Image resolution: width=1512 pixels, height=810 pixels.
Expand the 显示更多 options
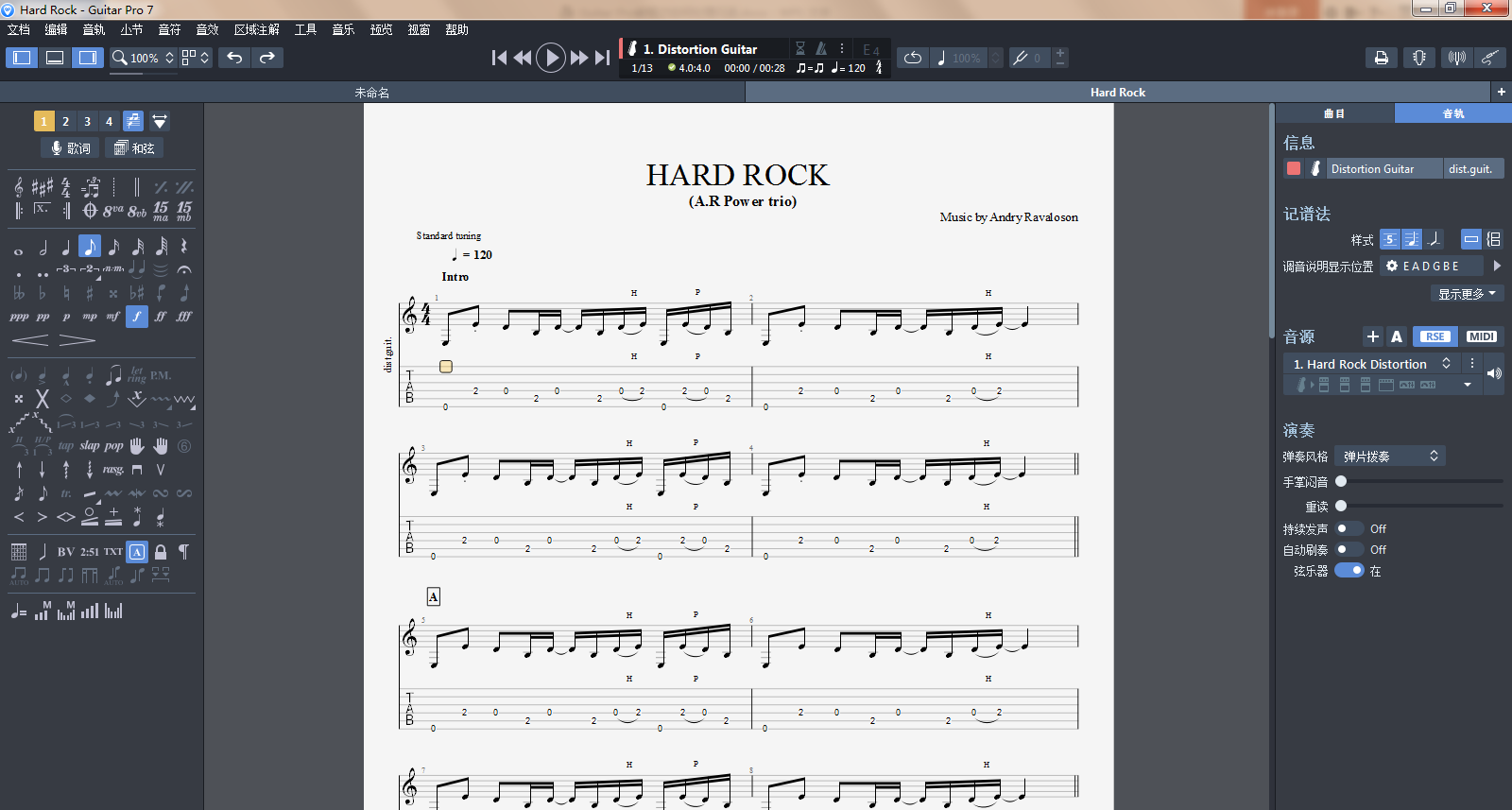tap(1467, 294)
